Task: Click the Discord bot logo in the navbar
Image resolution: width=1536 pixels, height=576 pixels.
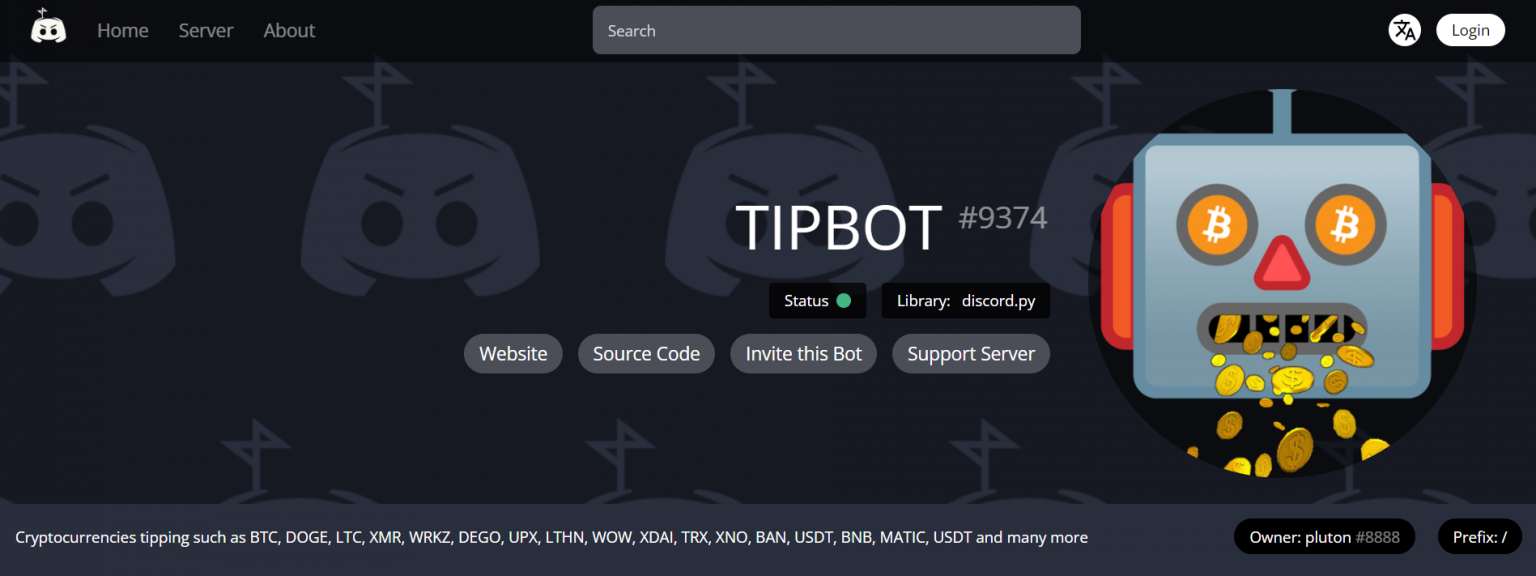Action: click(48, 28)
